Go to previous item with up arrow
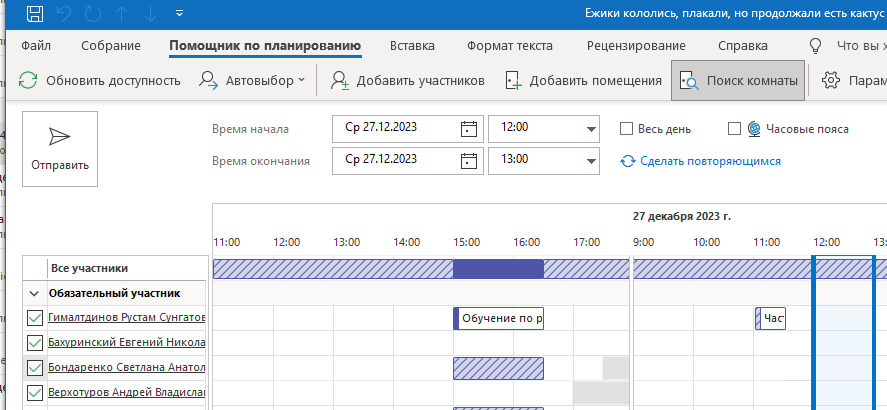 tap(122, 14)
